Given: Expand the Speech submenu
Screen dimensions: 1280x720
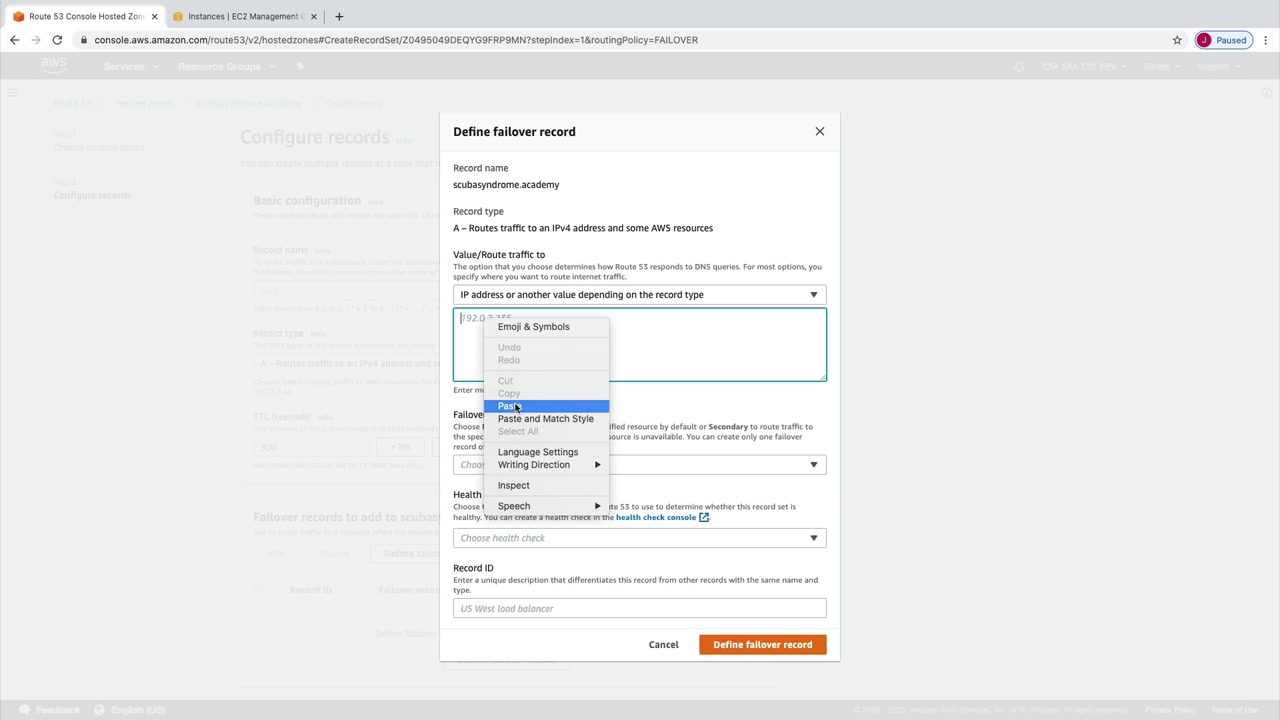Looking at the screenshot, I should click(546, 506).
